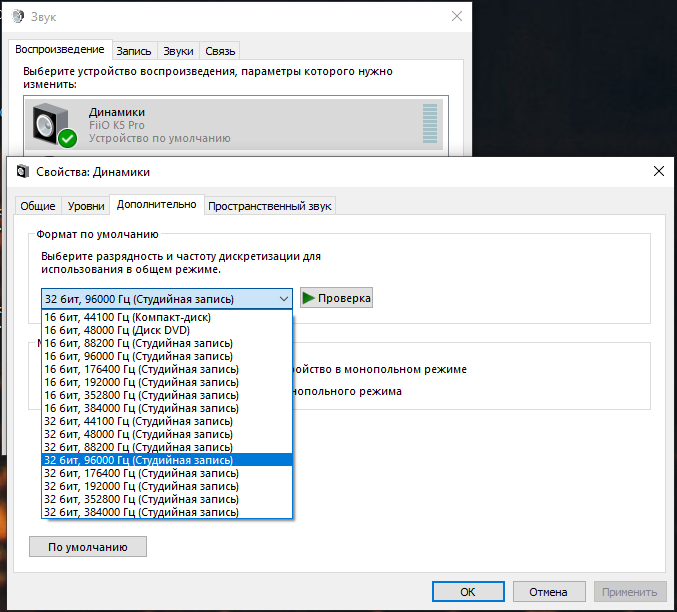This screenshot has width=677, height=612.
Task: Close the Свойства: Динамики dialog
Action: [x=659, y=171]
